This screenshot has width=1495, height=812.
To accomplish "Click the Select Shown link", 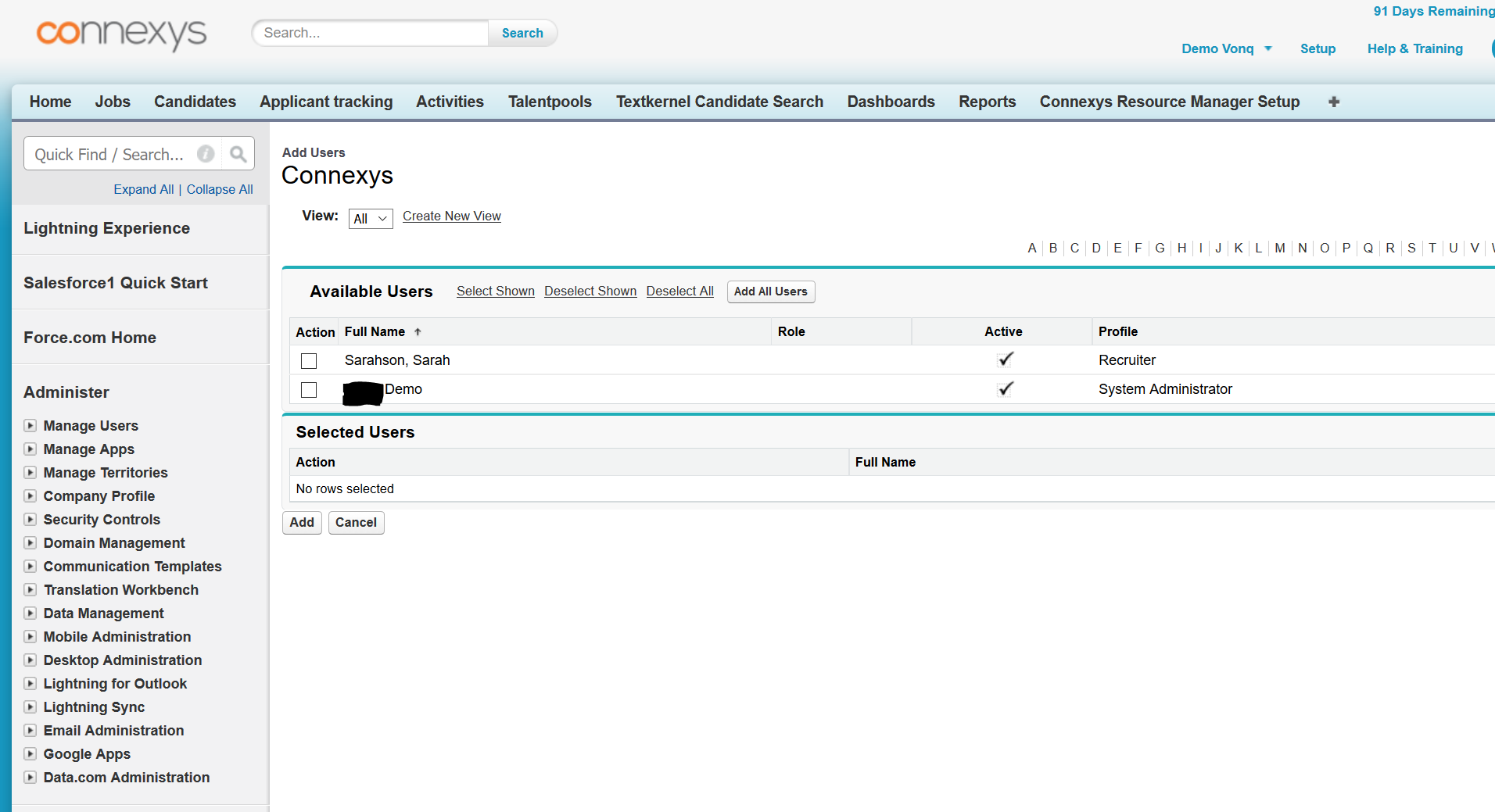I will coord(496,292).
